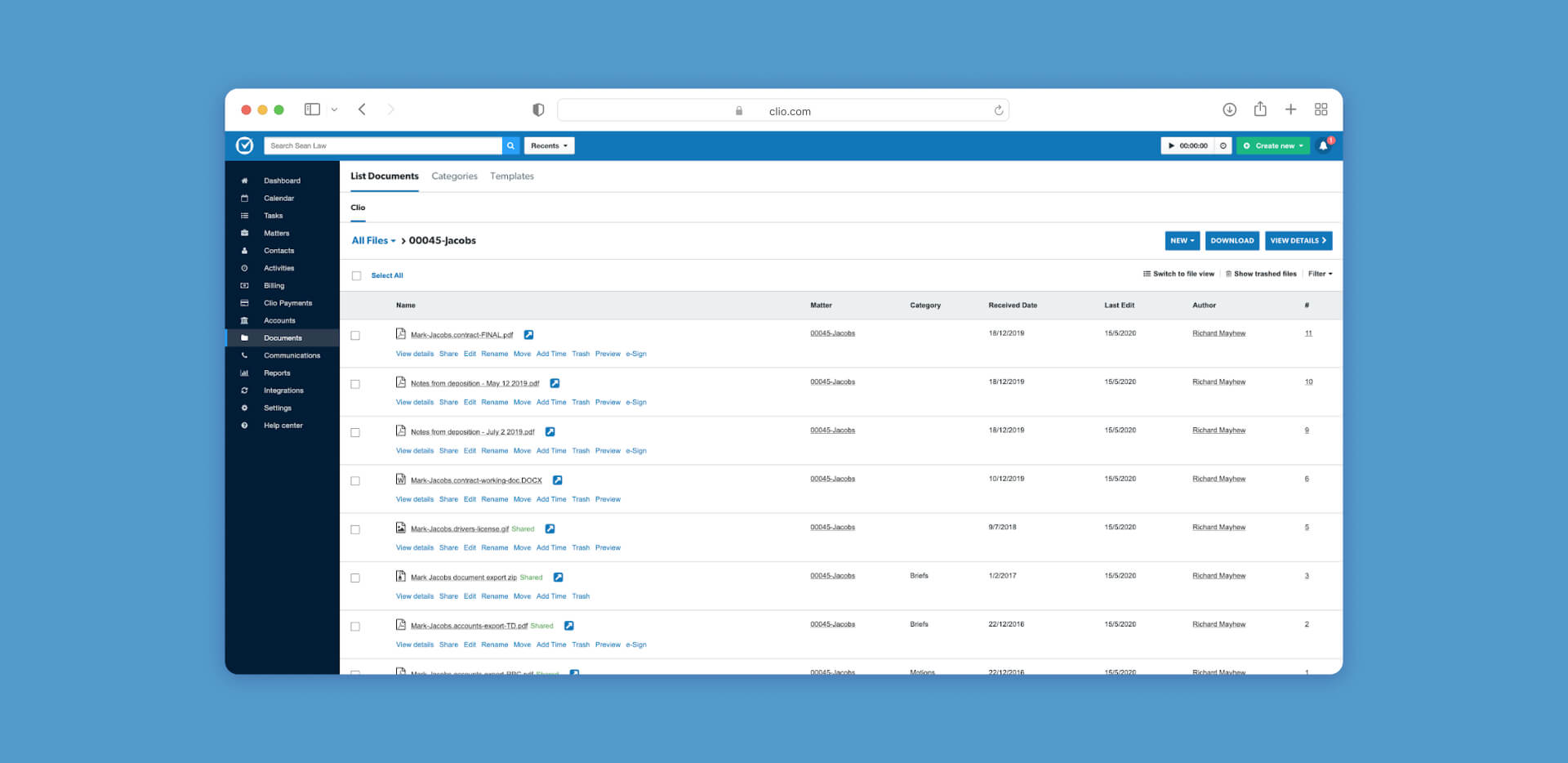Select the Clio sub-tab
Viewport: 1568px width, 763px height.
[358, 207]
